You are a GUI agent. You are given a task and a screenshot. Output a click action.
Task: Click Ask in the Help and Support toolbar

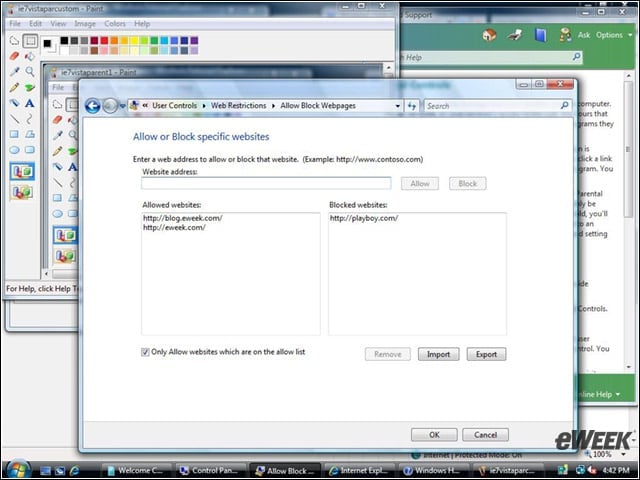[583, 35]
